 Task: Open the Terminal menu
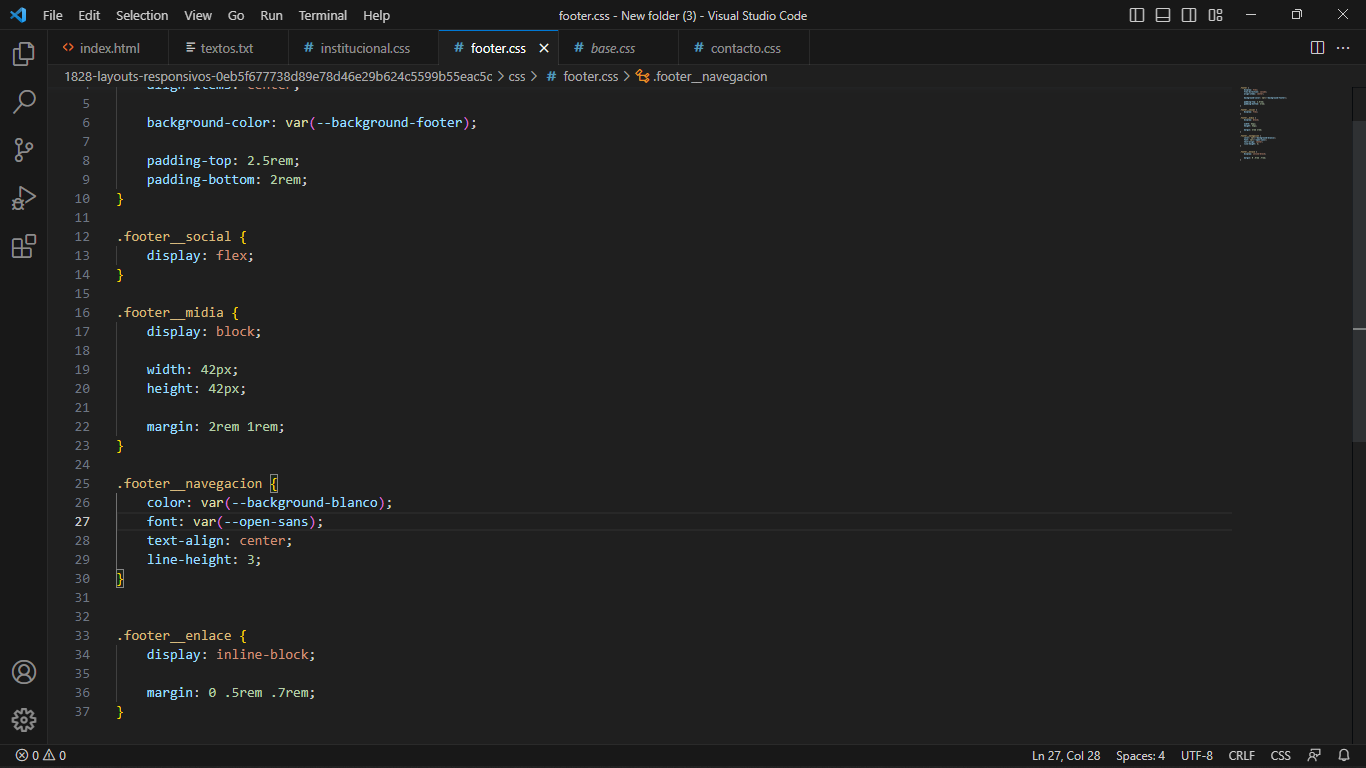point(323,15)
